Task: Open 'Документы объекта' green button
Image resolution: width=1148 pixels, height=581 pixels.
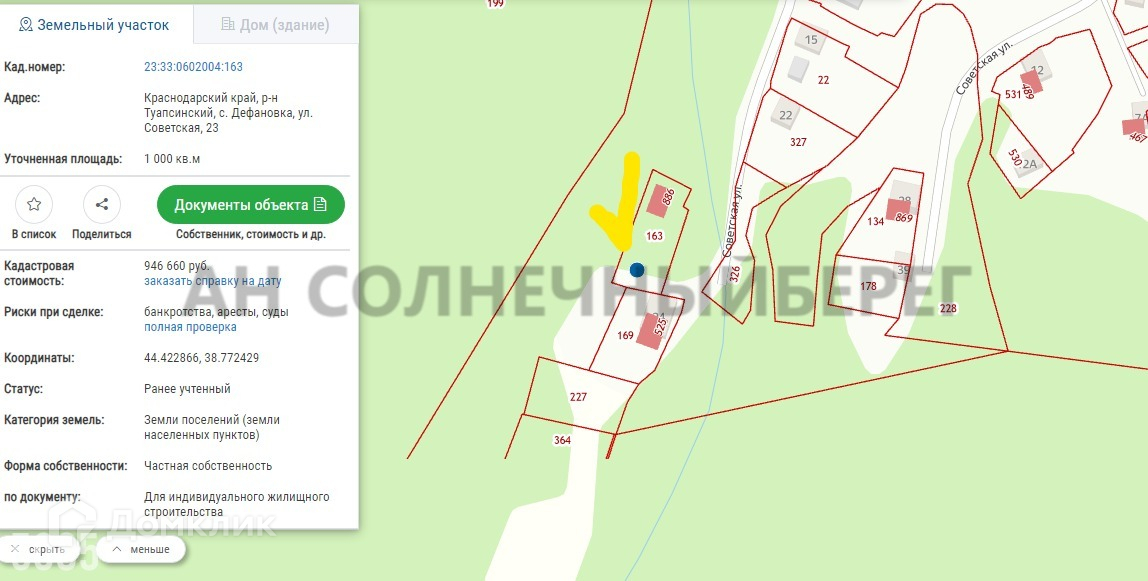Action: point(250,205)
